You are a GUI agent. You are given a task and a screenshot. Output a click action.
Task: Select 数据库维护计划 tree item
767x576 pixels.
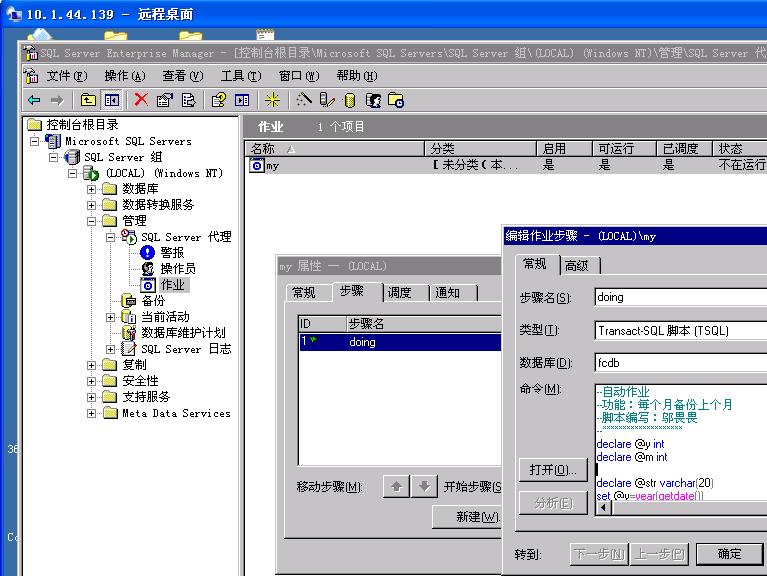[x=183, y=333]
